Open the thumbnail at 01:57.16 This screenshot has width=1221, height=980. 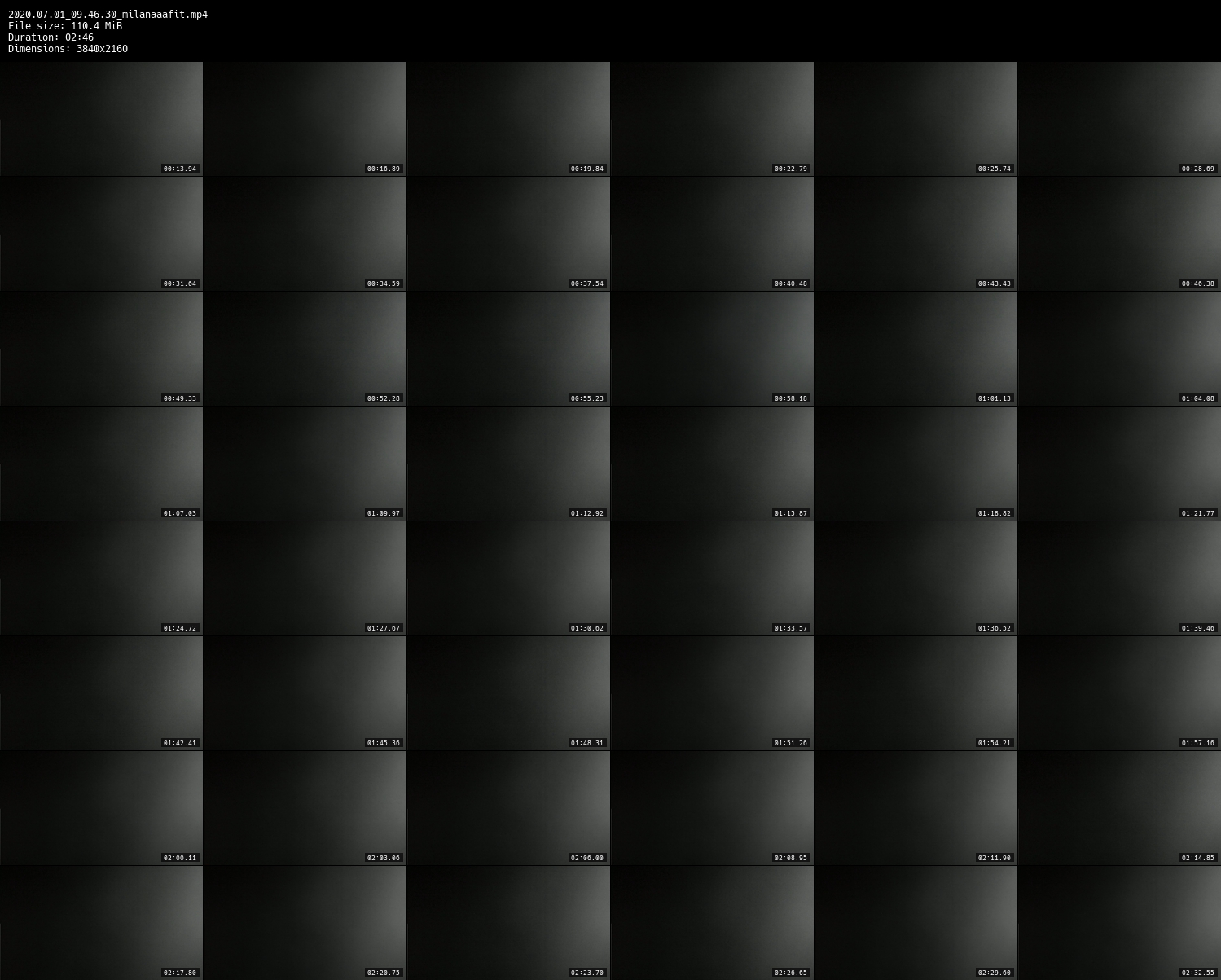click(x=1119, y=693)
